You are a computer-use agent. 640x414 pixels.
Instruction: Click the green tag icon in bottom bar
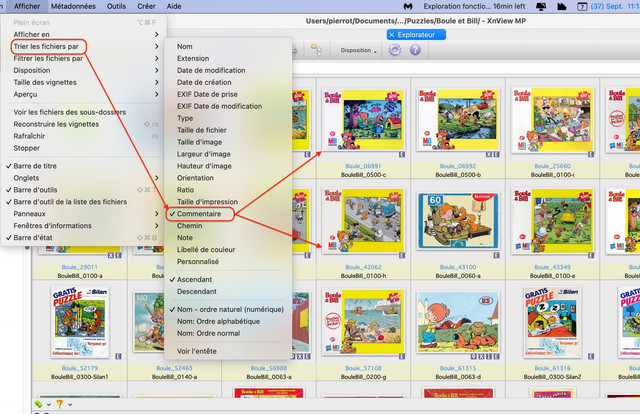tap(38, 404)
